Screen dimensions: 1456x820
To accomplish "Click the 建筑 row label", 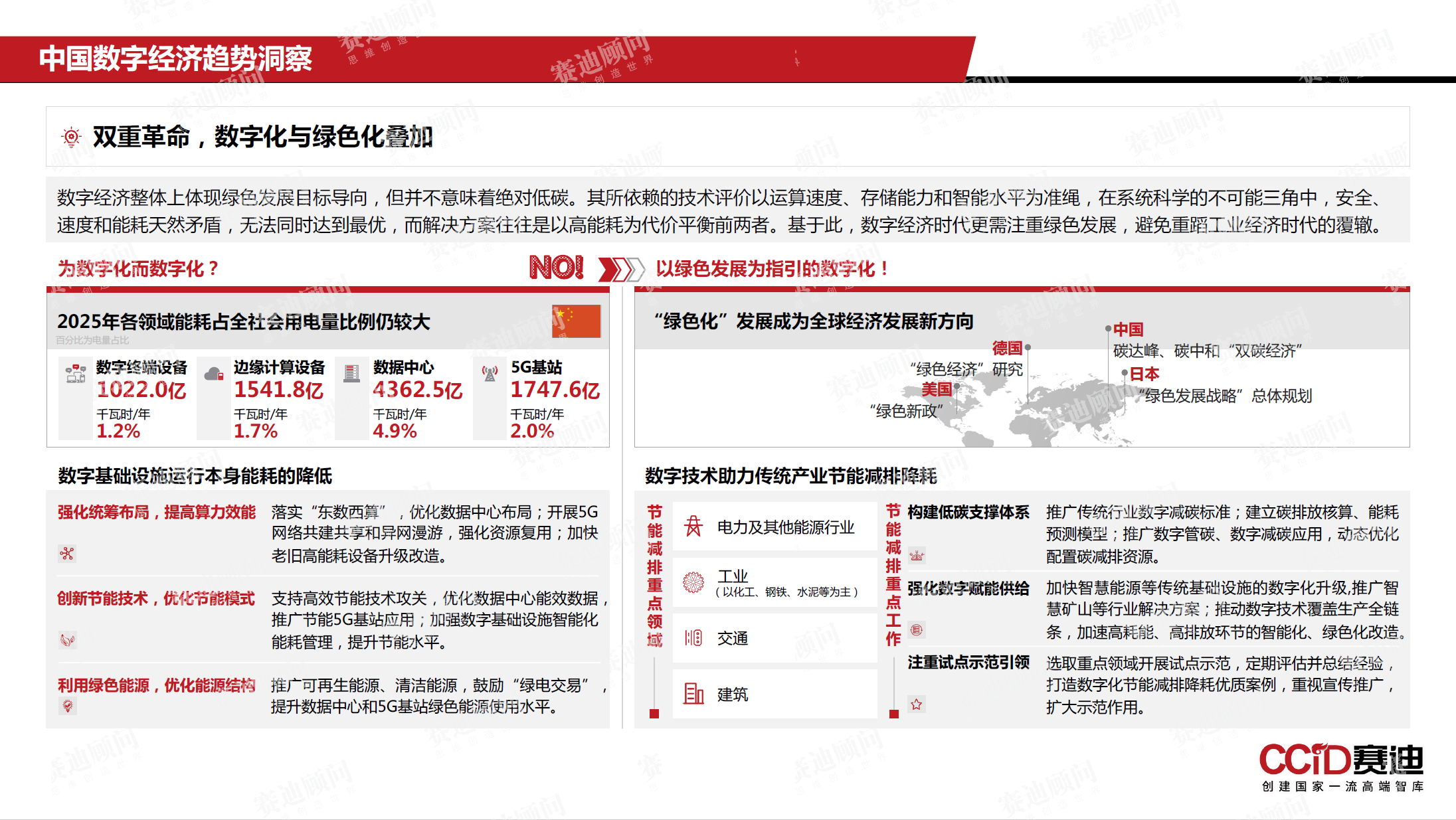I will [x=733, y=695].
